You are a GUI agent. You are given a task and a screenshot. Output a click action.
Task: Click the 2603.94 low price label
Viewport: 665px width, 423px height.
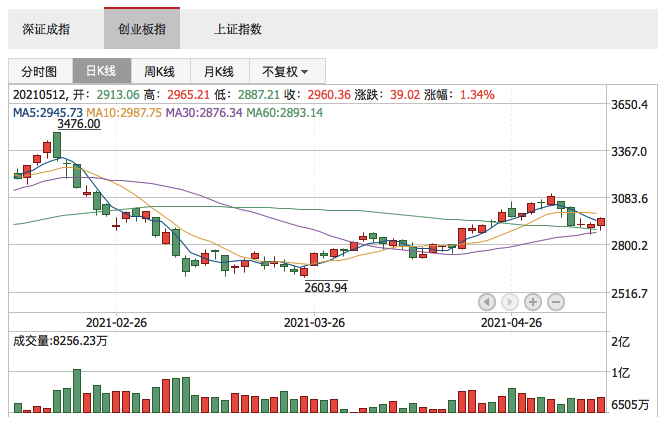point(326,287)
